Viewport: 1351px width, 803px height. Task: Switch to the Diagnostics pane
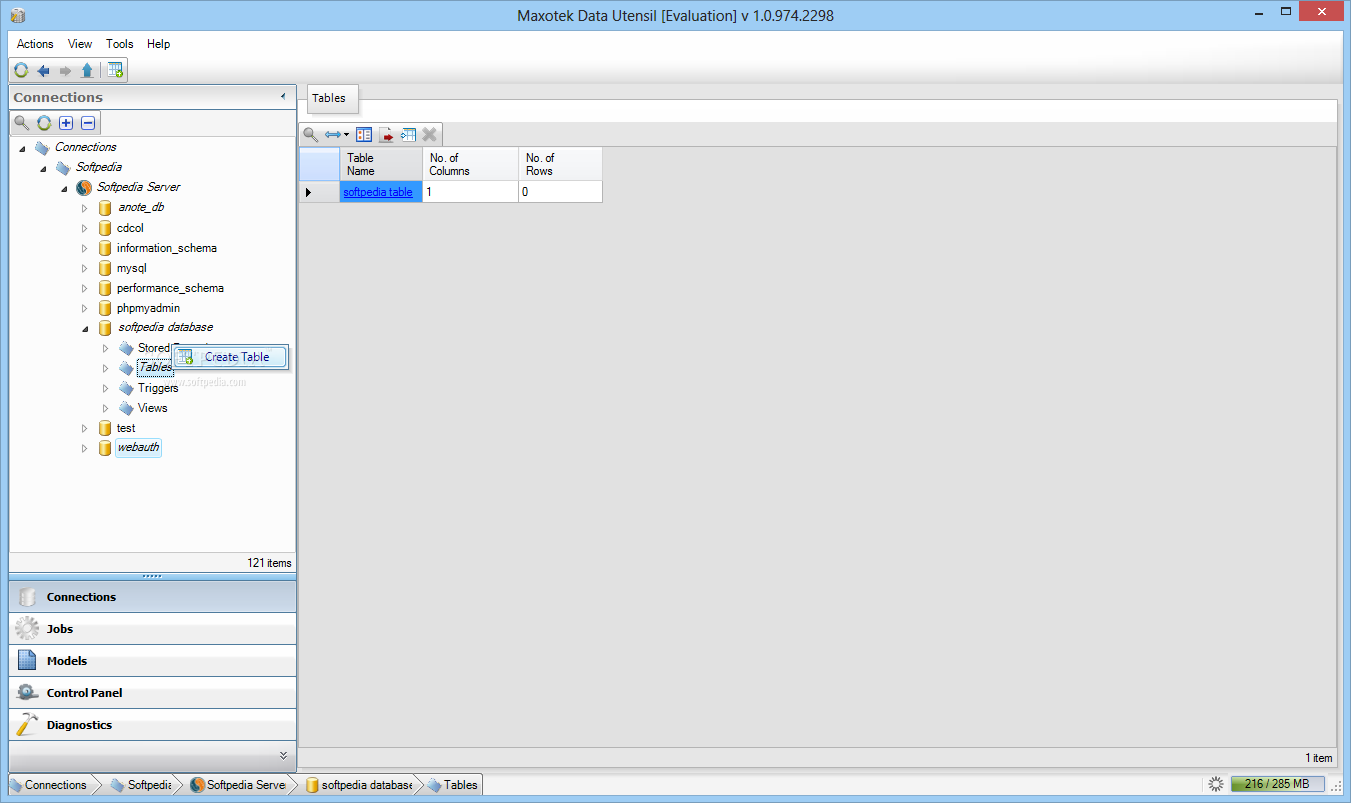pyautogui.click(x=153, y=725)
